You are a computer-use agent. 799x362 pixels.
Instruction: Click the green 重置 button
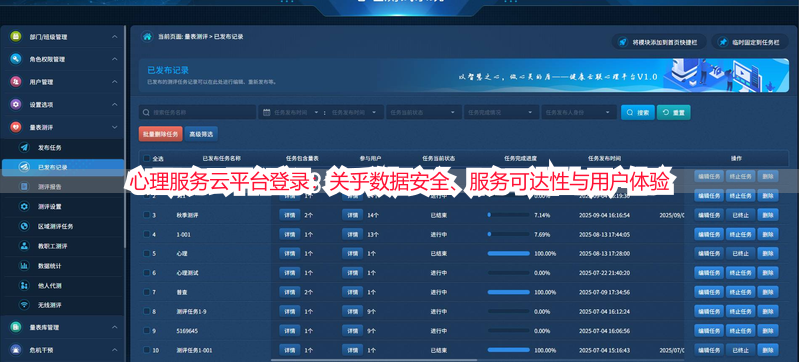click(x=674, y=112)
